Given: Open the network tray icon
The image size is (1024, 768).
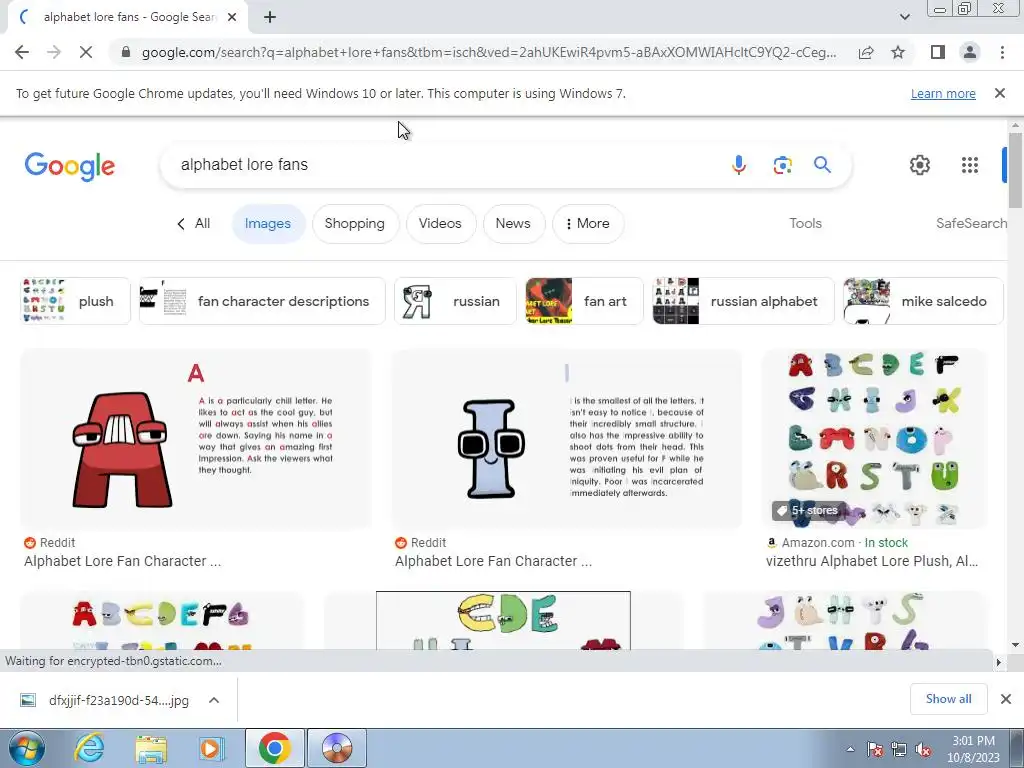Looking at the screenshot, I should 899,749.
